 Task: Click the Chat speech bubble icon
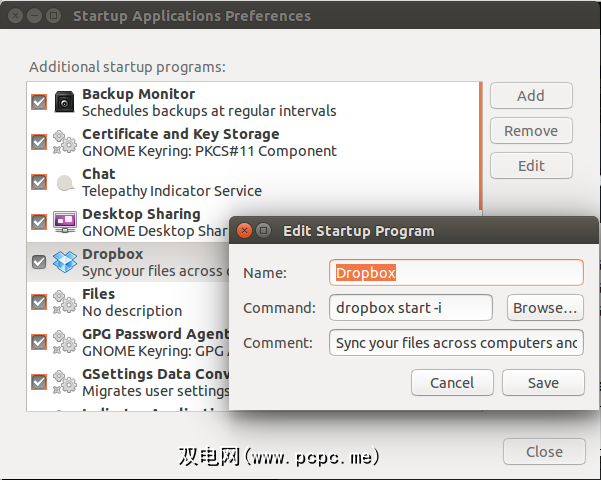pos(65,182)
